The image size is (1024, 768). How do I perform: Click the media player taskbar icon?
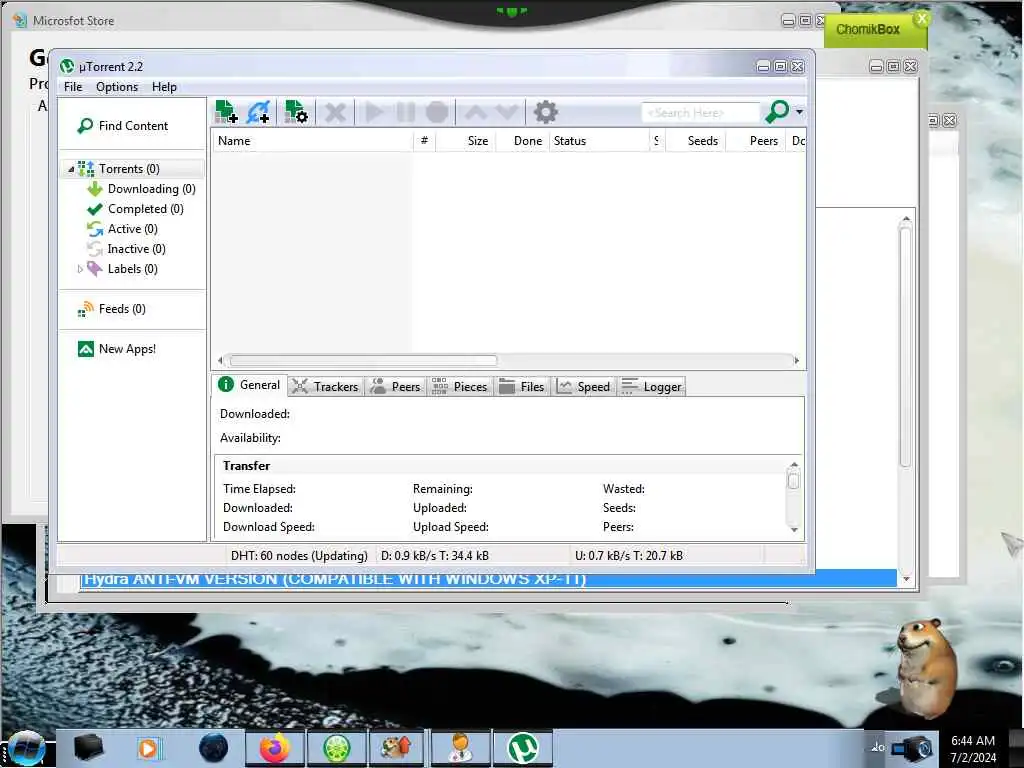click(148, 748)
